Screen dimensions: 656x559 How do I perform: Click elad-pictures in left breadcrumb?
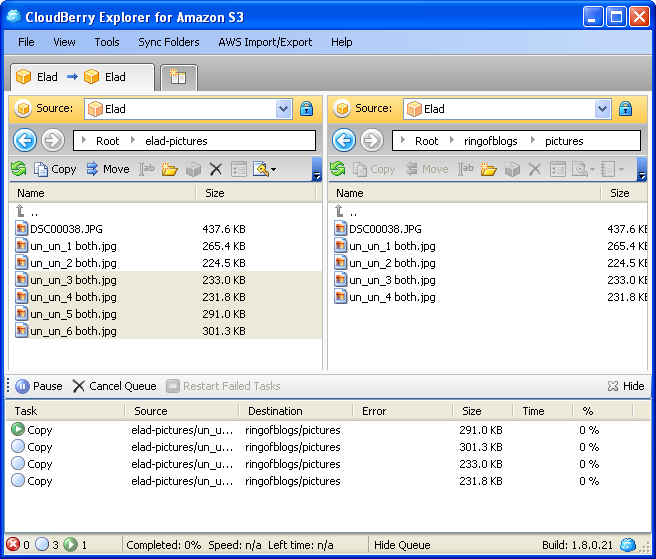pos(176,141)
